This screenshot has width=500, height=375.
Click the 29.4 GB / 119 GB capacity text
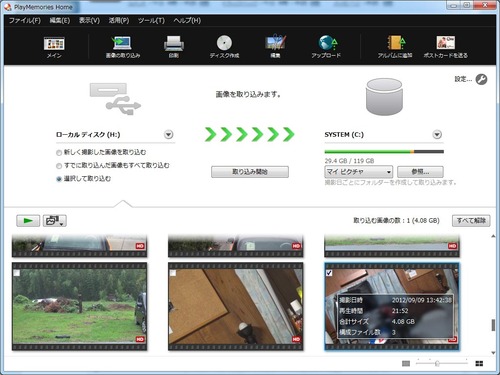tap(349, 161)
